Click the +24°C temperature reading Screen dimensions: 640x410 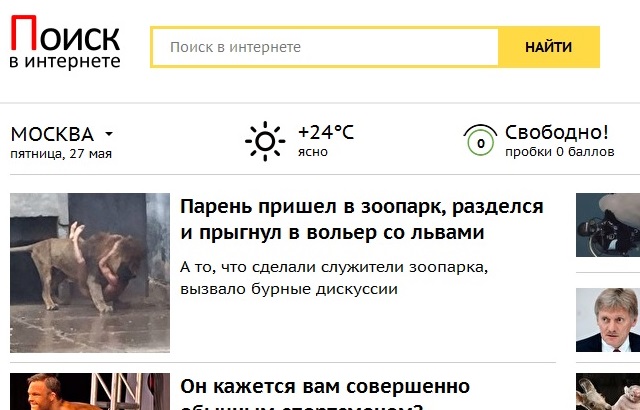coord(326,132)
